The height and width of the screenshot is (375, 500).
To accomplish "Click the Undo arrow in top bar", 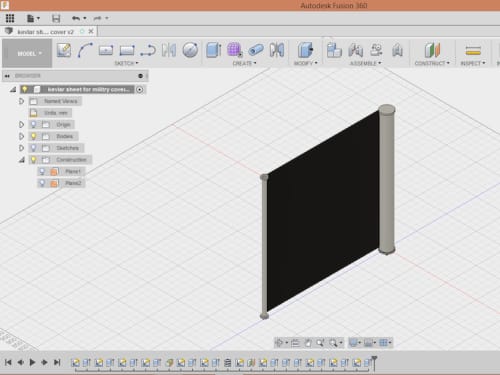I will click(x=76, y=18).
